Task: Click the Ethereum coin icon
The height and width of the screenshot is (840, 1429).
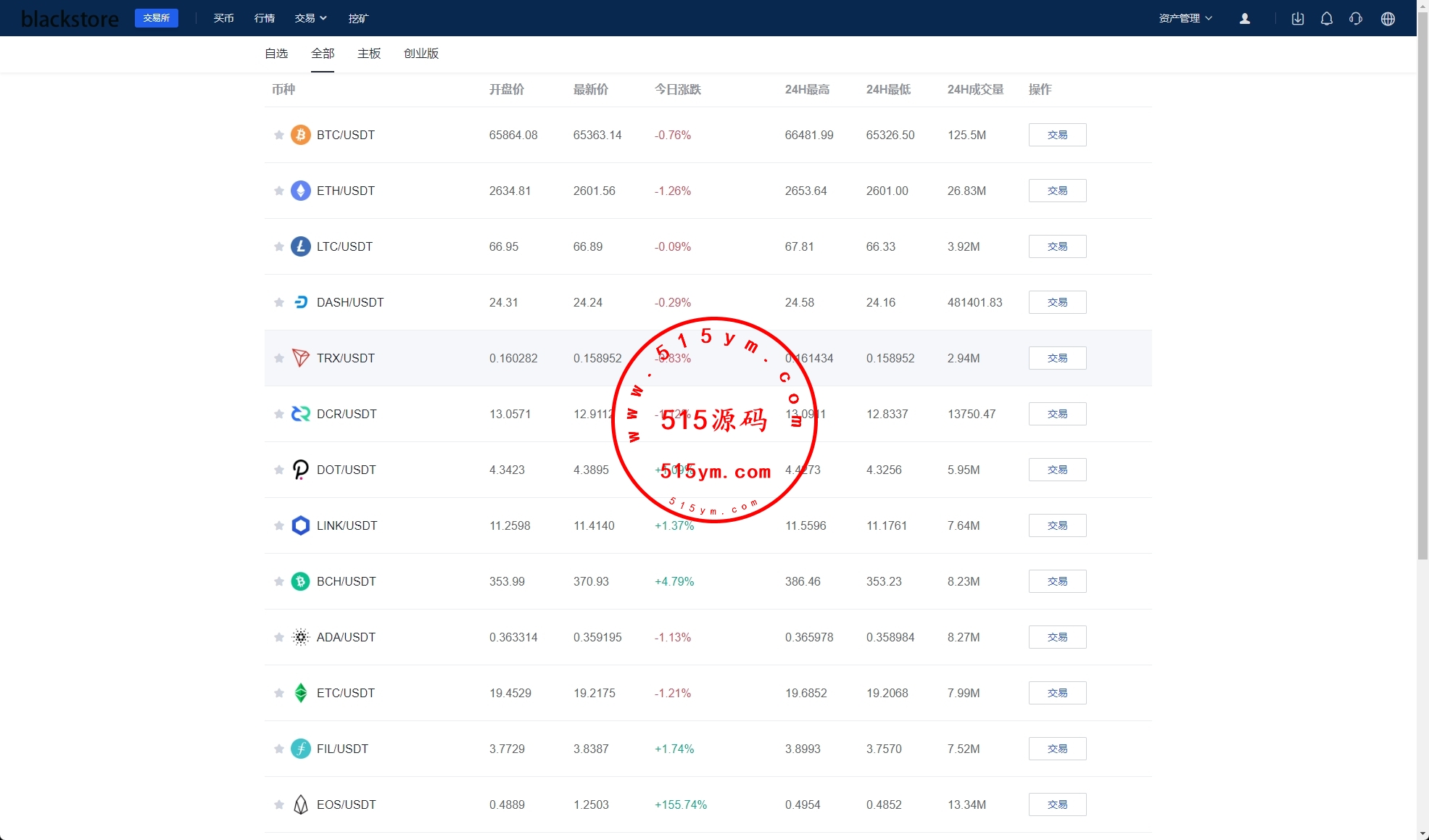Action: (x=300, y=191)
